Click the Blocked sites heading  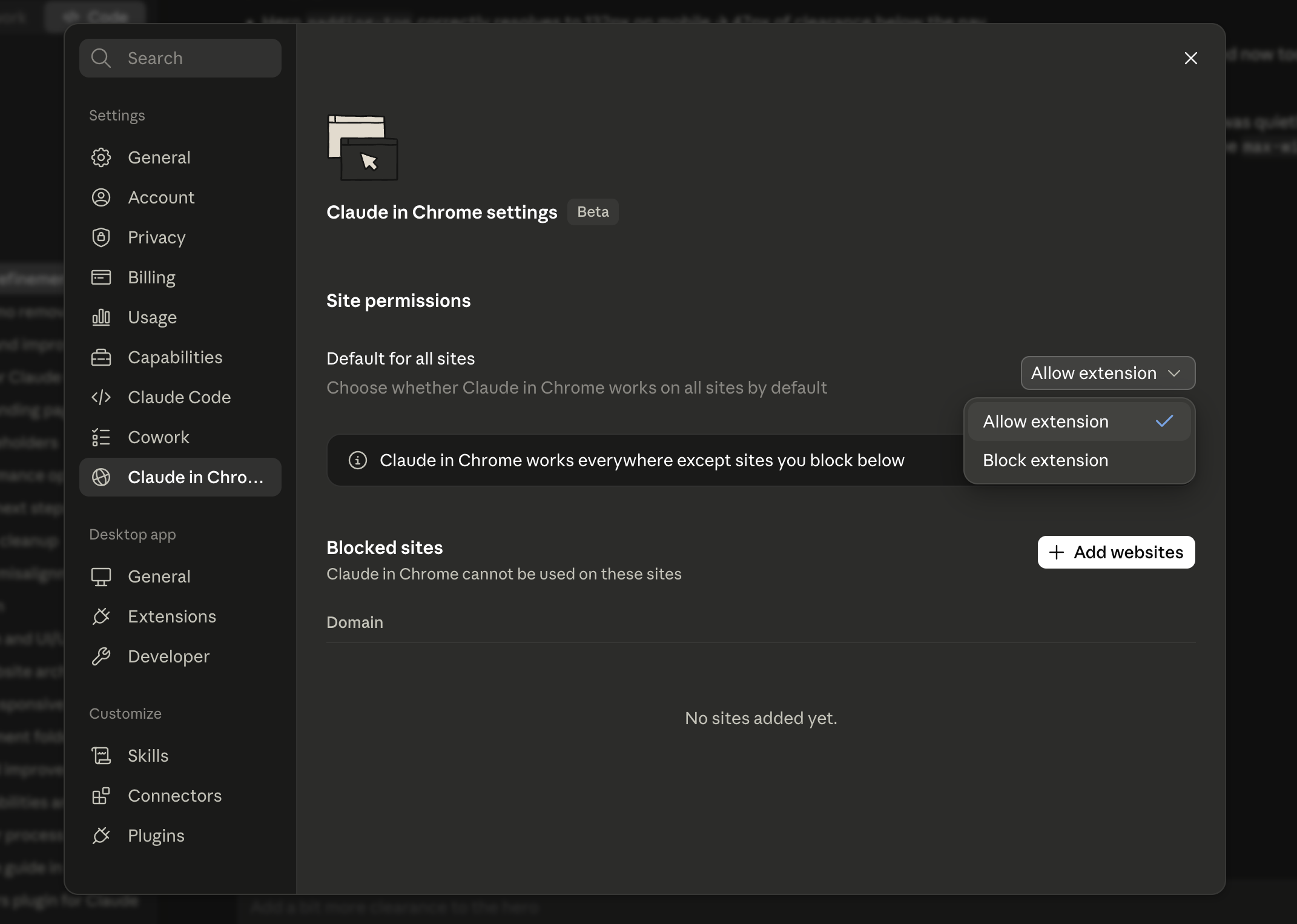[x=384, y=547]
